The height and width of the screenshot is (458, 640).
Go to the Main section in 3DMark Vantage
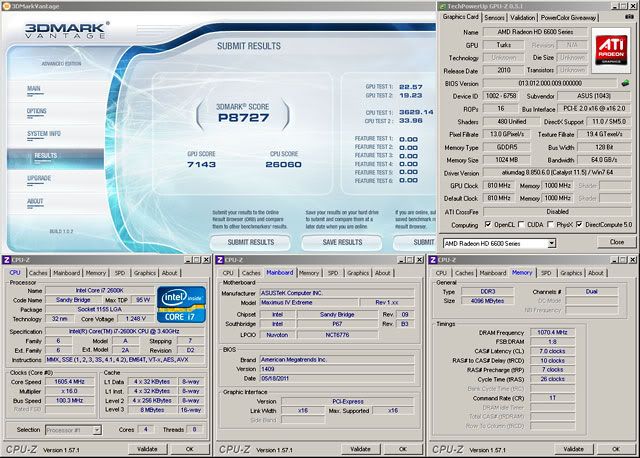[x=34, y=89]
